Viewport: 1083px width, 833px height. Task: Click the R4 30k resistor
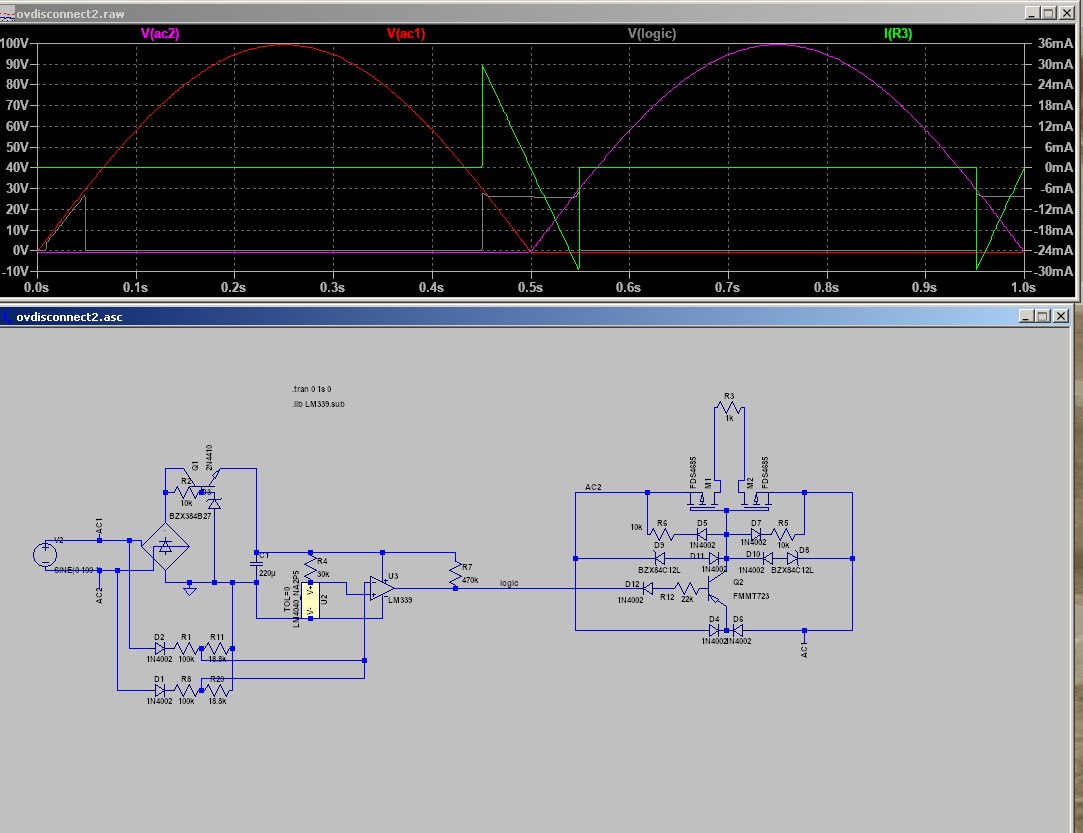pyautogui.click(x=311, y=568)
